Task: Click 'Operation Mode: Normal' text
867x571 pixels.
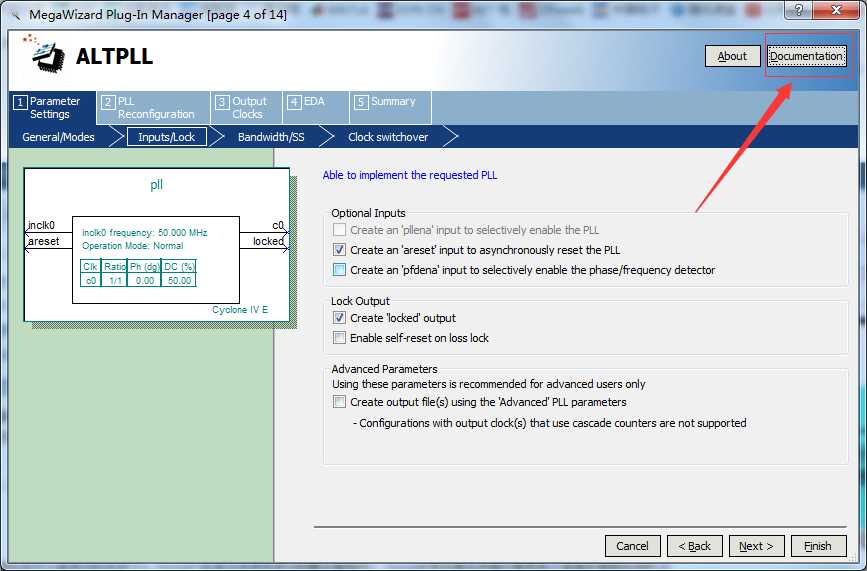Action: coord(133,246)
